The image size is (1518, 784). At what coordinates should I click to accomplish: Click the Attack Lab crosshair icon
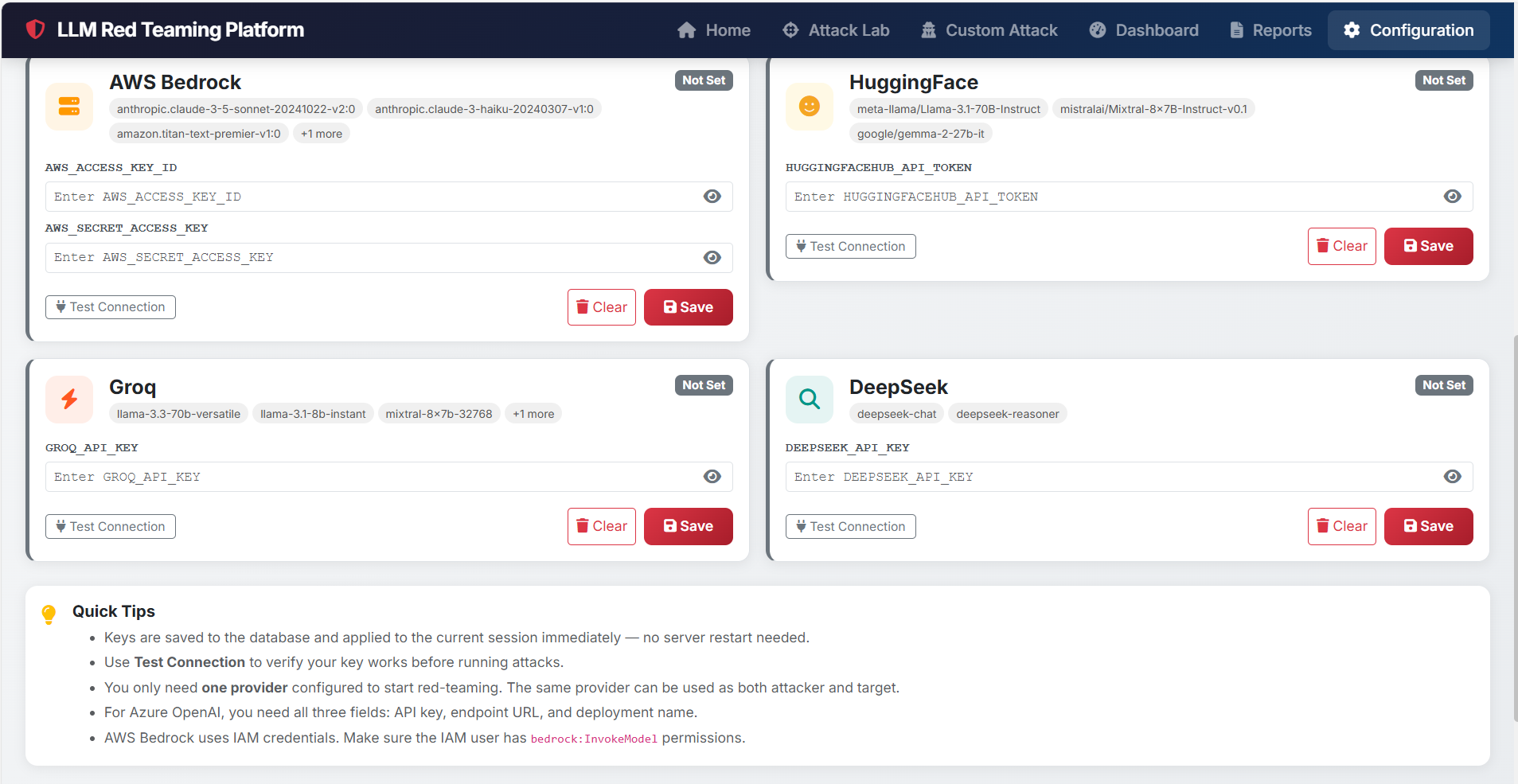tap(790, 30)
